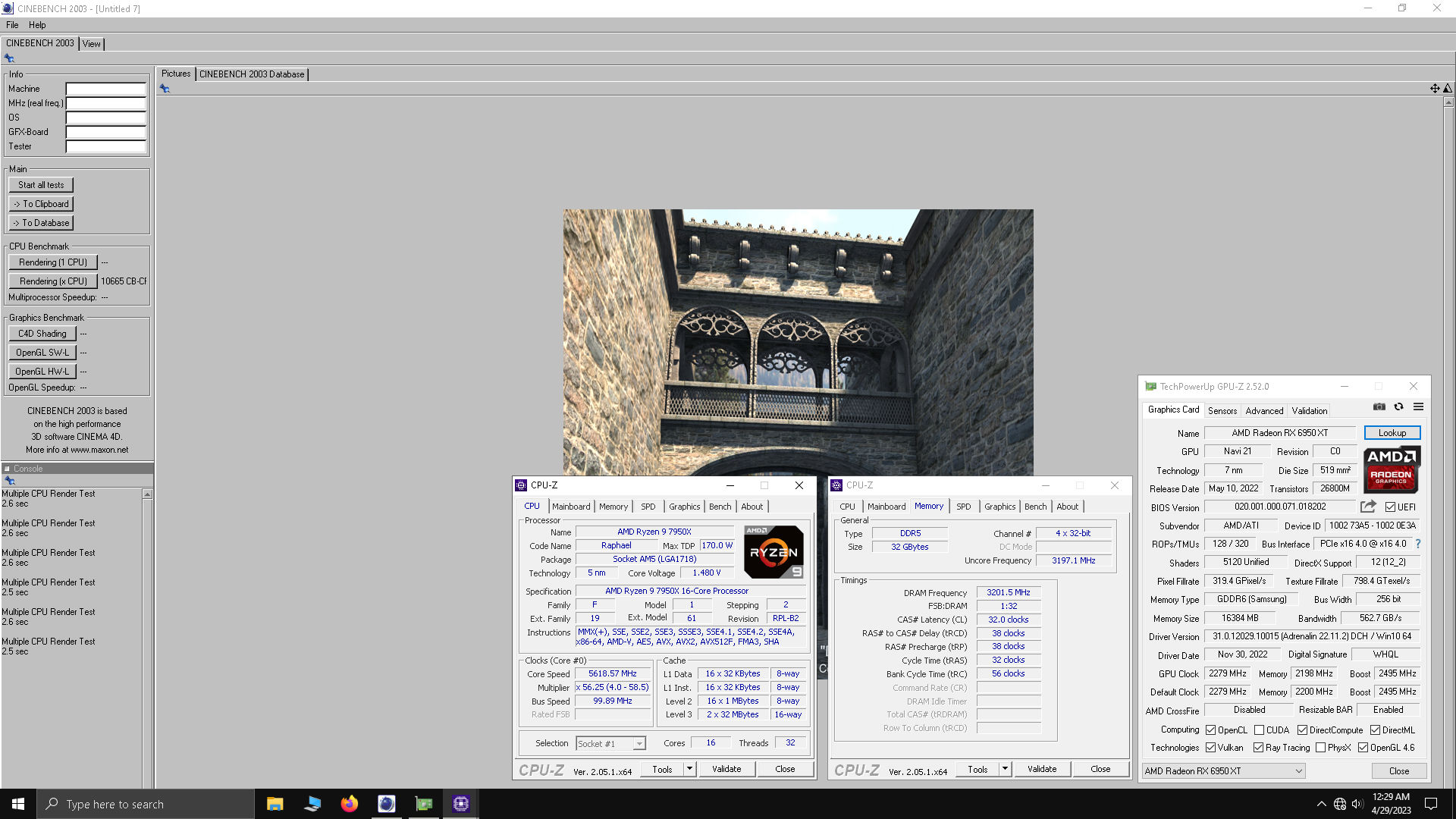The image size is (1456, 819).
Task: Click the Bus Interface question mark in GPU-Z
Action: (1418, 544)
